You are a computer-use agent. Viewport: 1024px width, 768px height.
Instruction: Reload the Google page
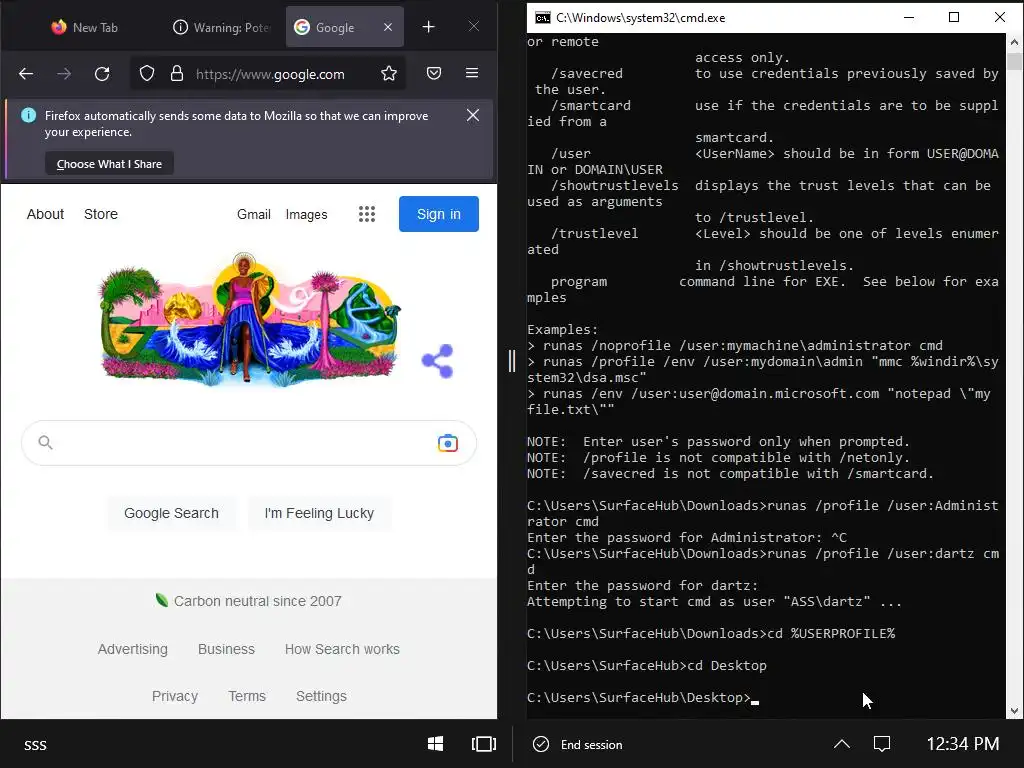pyautogui.click(x=102, y=74)
